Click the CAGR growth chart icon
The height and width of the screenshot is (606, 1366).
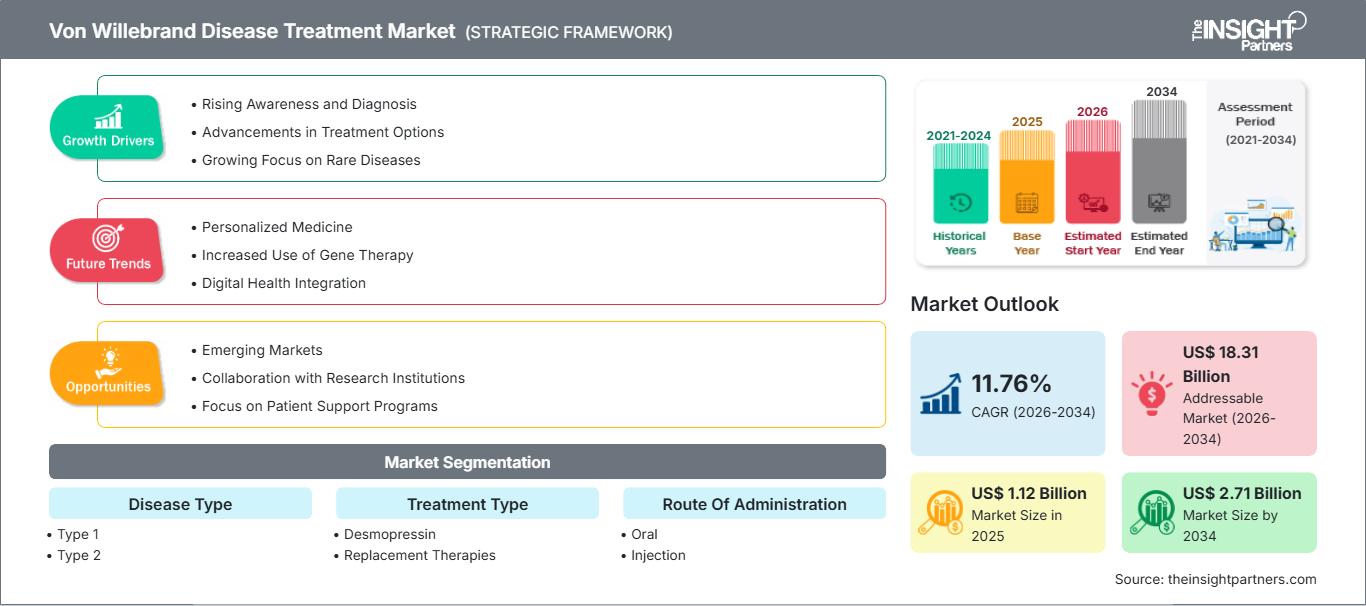pos(940,394)
